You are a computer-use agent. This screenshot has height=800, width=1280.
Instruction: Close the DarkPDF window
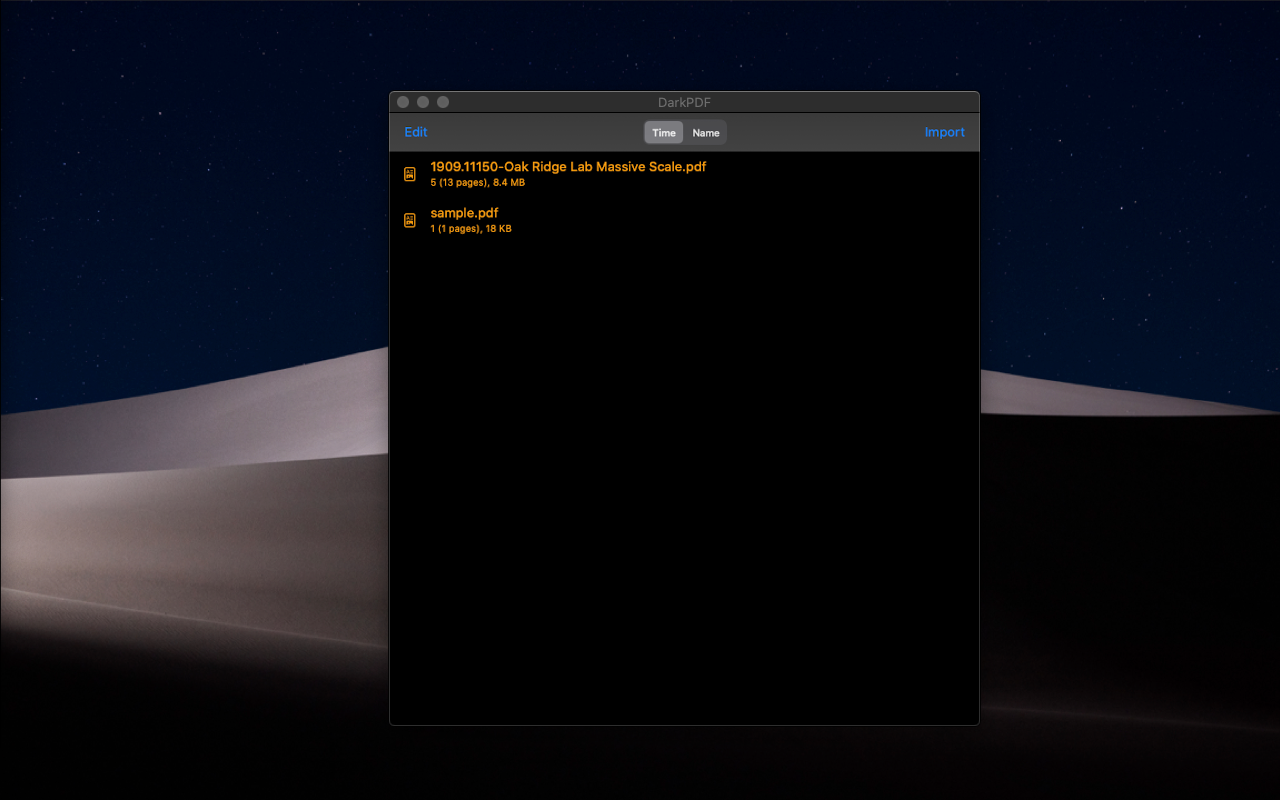tap(403, 102)
